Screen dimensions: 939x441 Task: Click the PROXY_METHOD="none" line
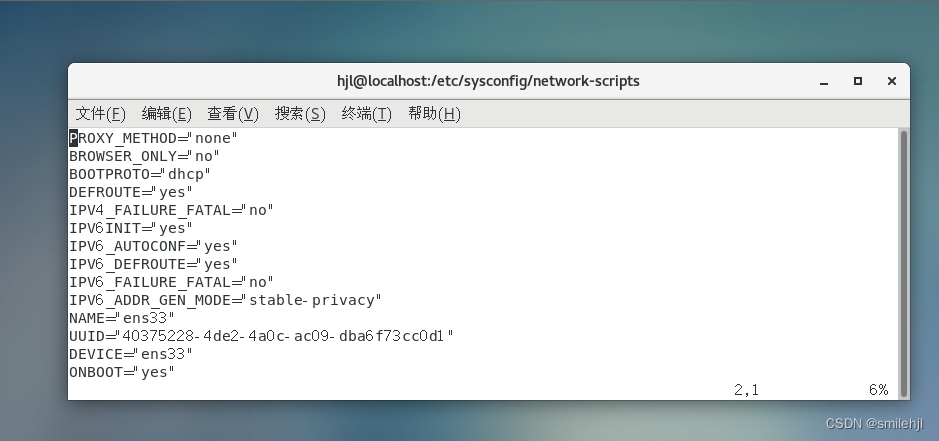coord(153,137)
